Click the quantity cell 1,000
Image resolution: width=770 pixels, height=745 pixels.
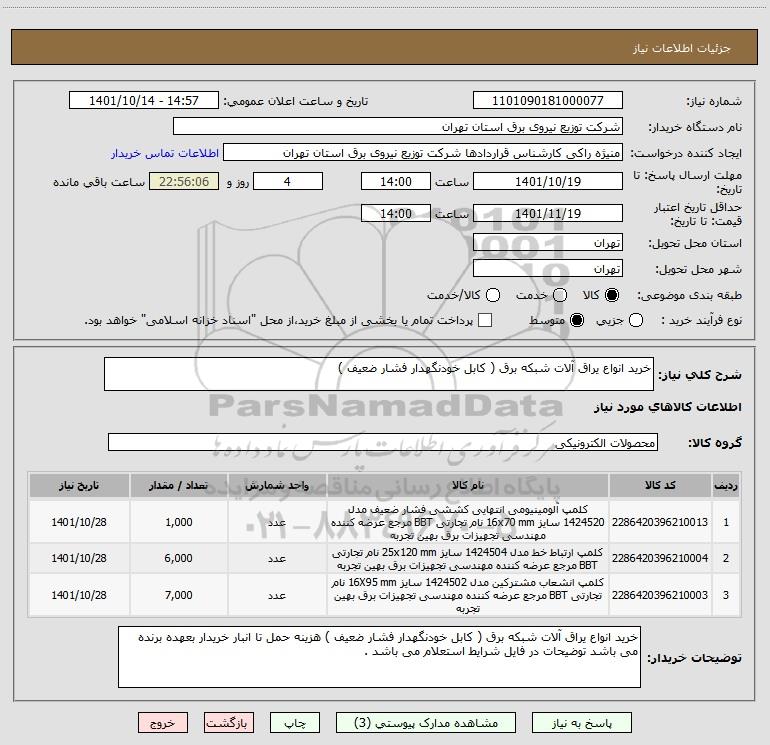(x=179, y=522)
